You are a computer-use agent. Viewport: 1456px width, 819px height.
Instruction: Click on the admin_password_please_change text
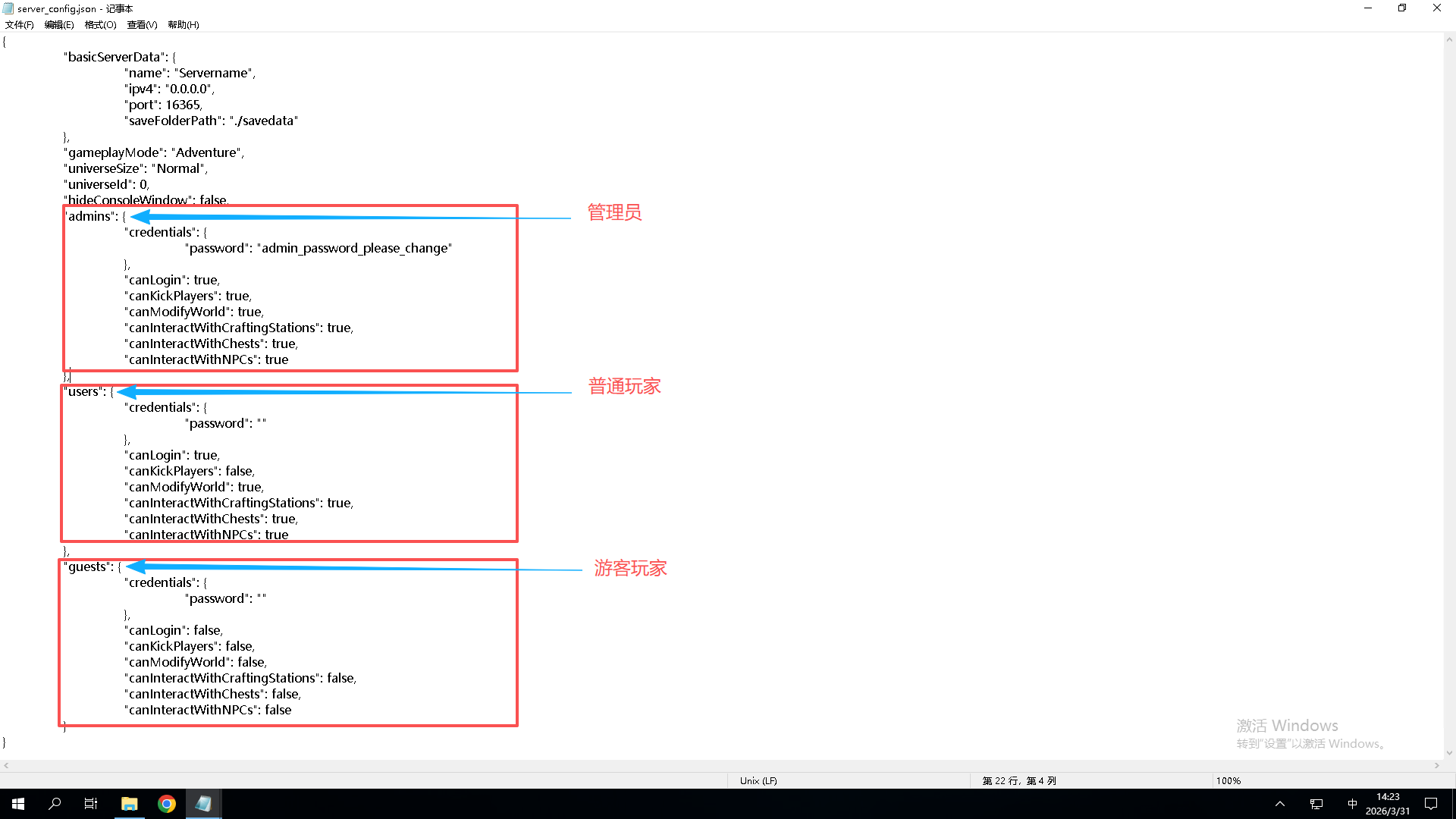point(354,249)
